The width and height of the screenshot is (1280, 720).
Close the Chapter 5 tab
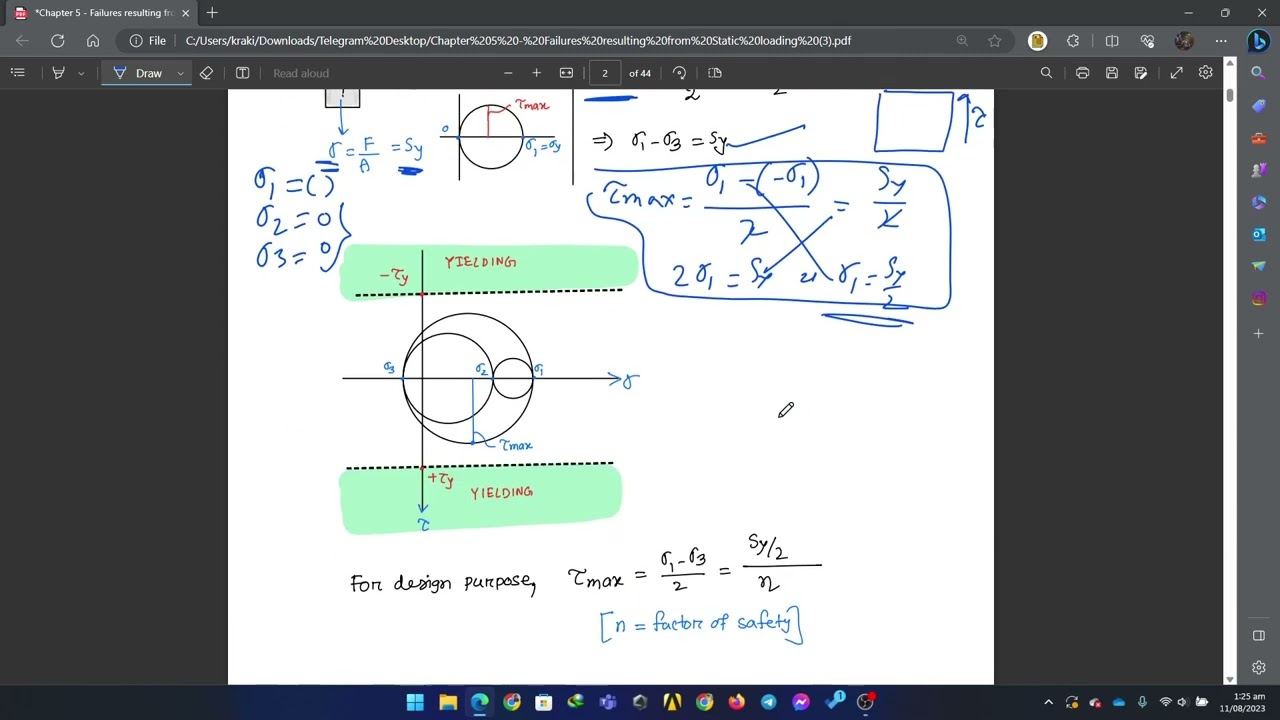tap(185, 13)
